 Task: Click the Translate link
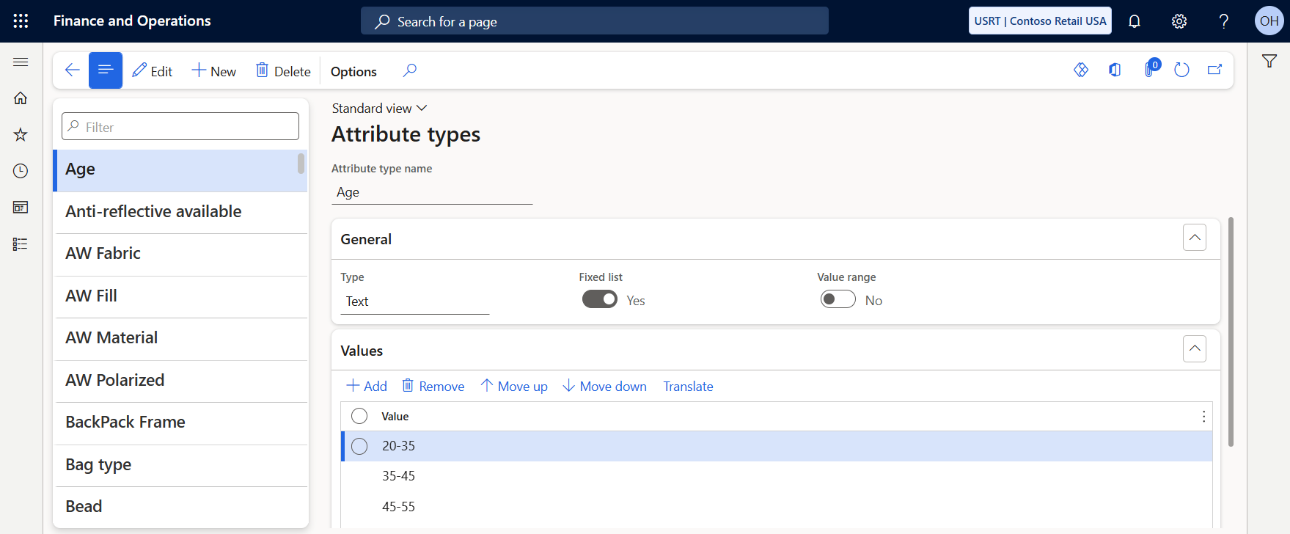688,386
